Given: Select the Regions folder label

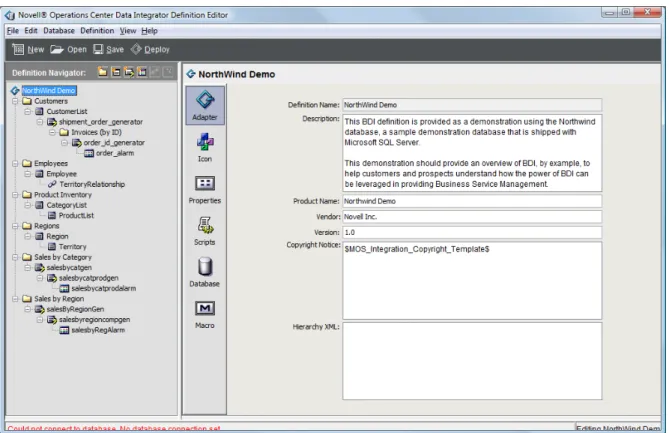Looking at the screenshot, I should click(x=47, y=226).
